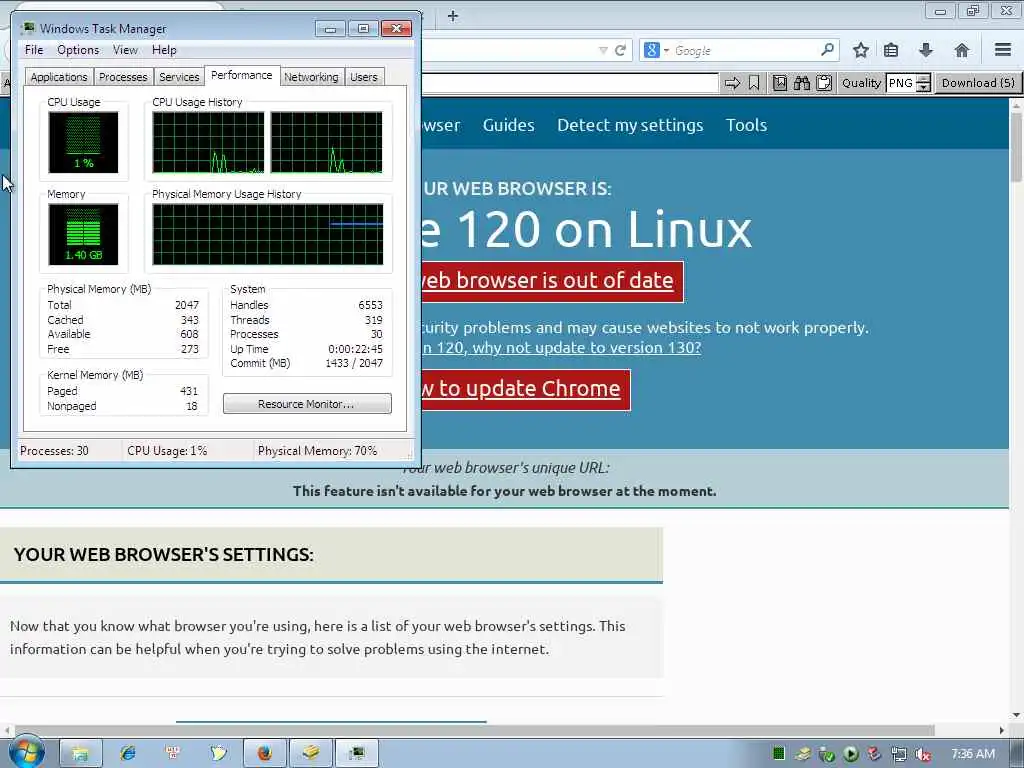Click the 7:36 AM taskbar clock

[x=973, y=754]
